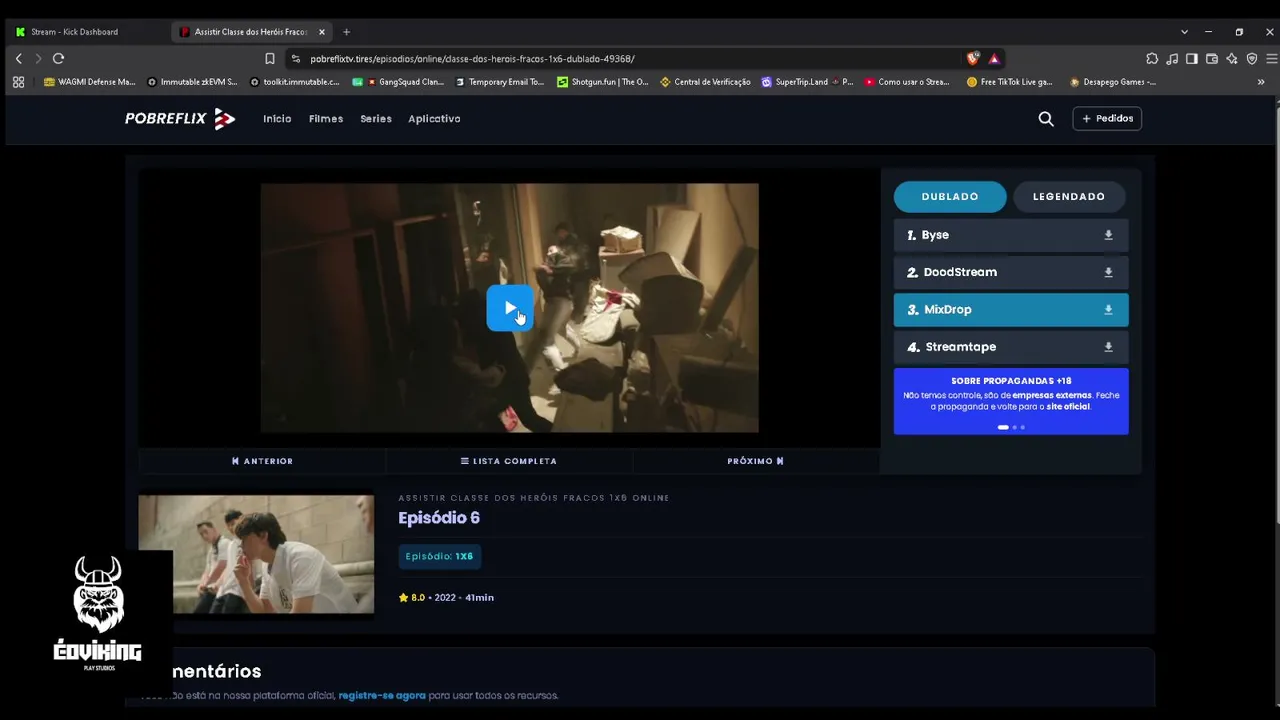This screenshot has height=720, width=1280.
Task: Open the Lista Completa of episodes
Action: pyautogui.click(x=509, y=461)
